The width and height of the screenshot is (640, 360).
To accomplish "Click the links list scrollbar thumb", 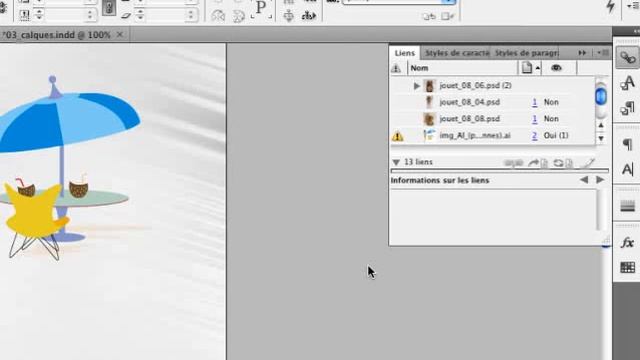I will coord(600,96).
